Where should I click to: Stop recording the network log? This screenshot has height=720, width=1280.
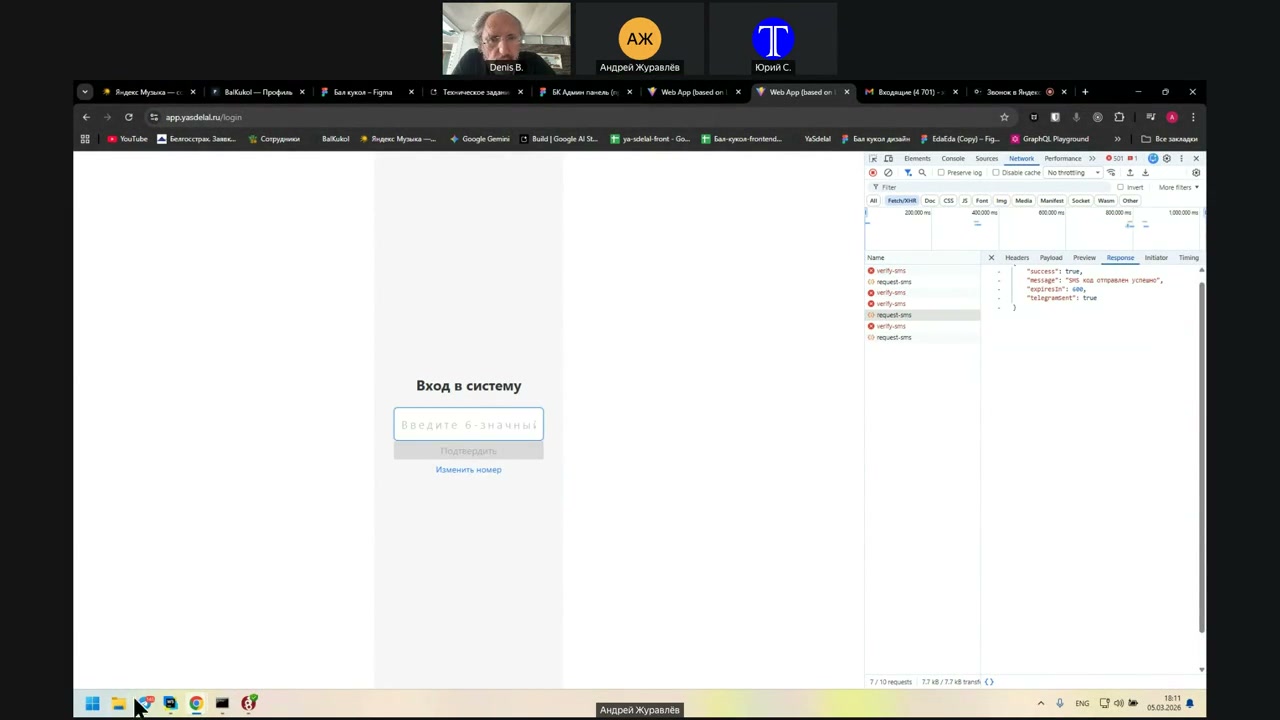click(873, 173)
